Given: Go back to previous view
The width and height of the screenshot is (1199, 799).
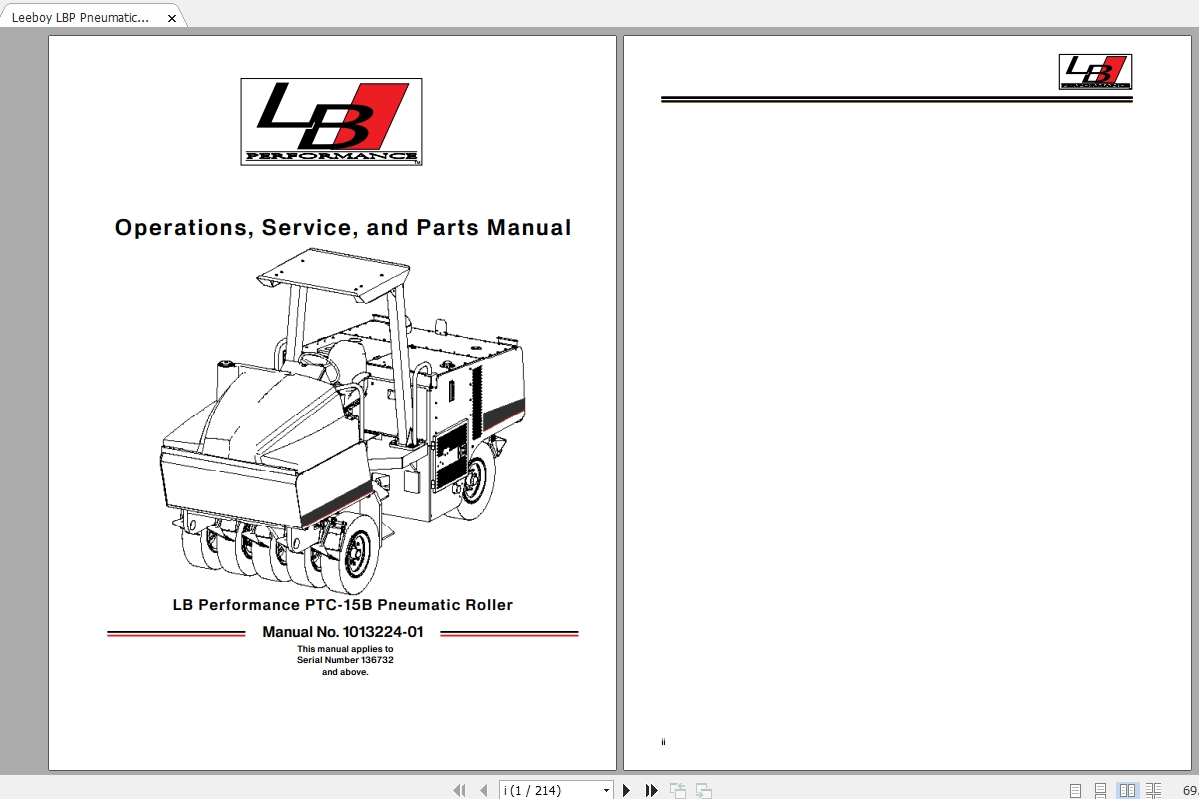Looking at the screenshot, I should pyautogui.click(x=677, y=790).
